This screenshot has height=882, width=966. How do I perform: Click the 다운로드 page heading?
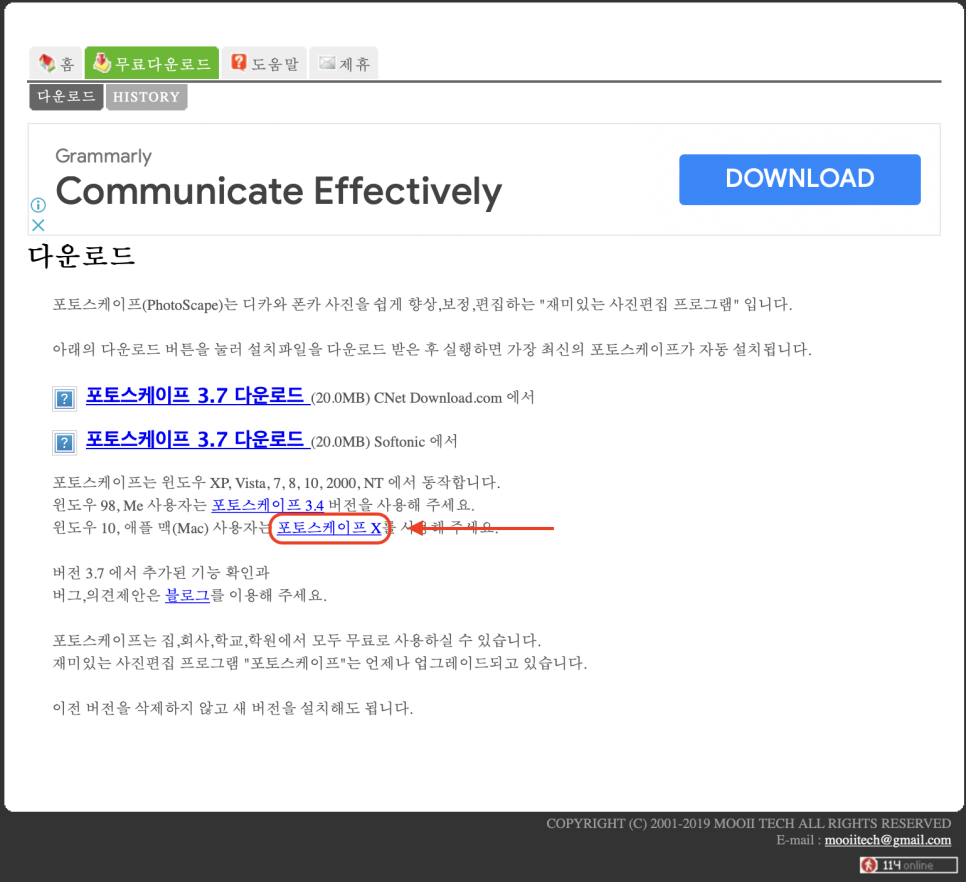pyautogui.click(x=81, y=256)
